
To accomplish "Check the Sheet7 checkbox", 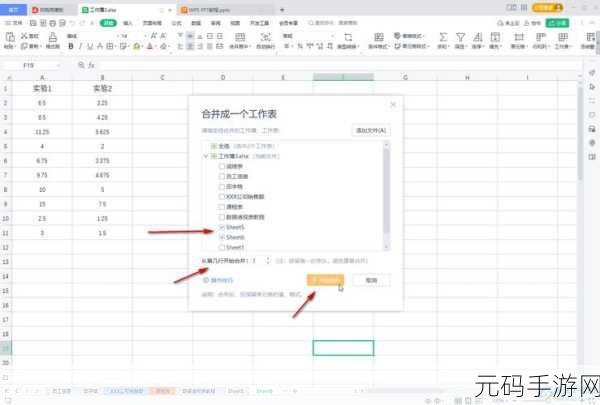I will pyautogui.click(x=222, y=247).
